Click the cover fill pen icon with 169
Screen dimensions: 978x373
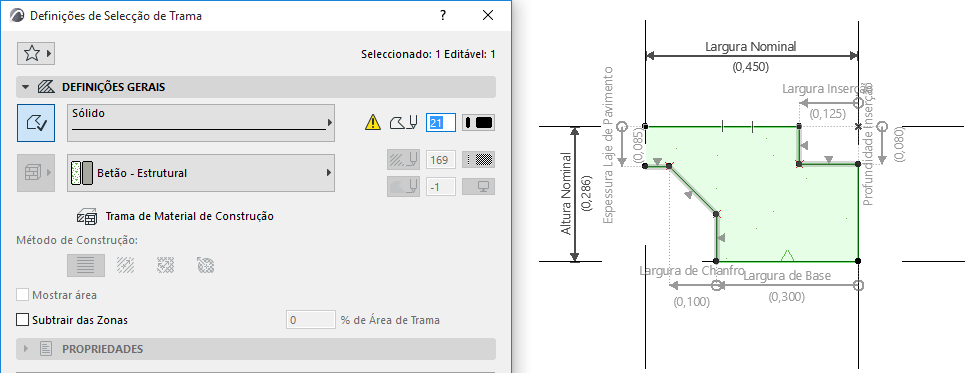point(403,160)
